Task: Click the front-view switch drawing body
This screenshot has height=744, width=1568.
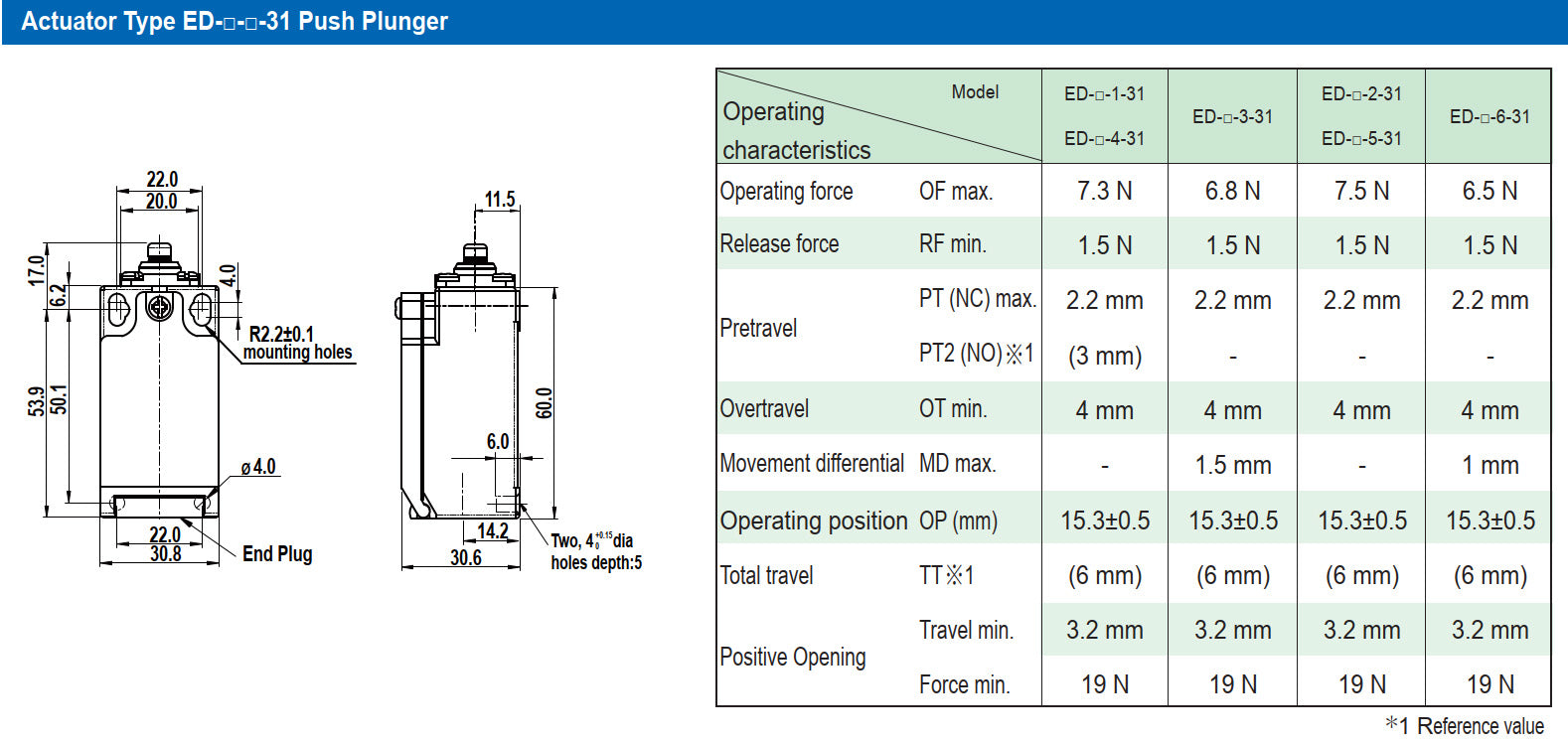Action: [x=159, y=407]
